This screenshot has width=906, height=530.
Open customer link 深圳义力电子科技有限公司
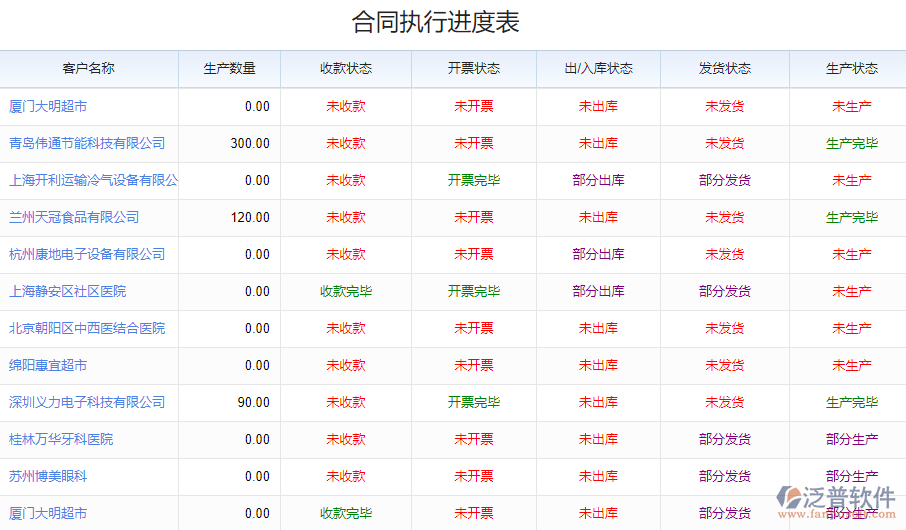click(x=87, y=402)
